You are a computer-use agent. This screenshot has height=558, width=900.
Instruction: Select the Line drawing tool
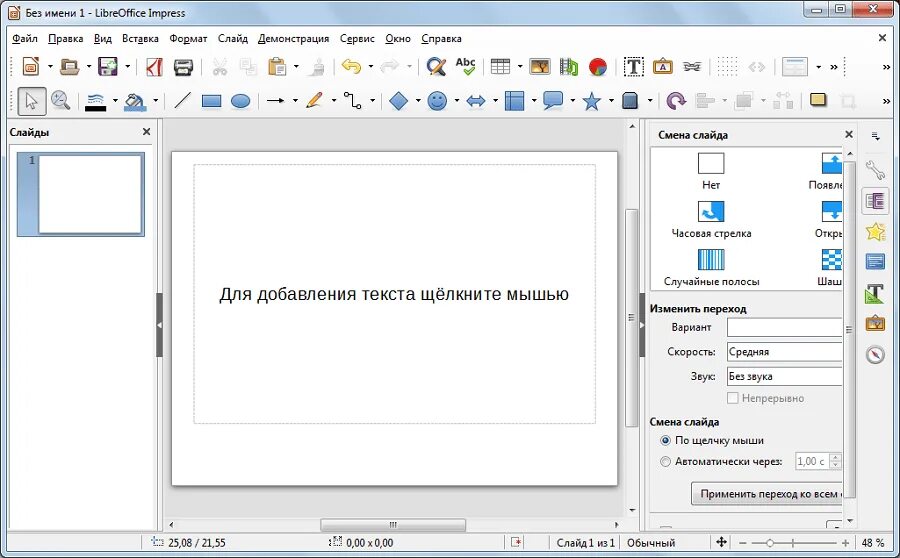pyautogui.click(x=182, y=101)
